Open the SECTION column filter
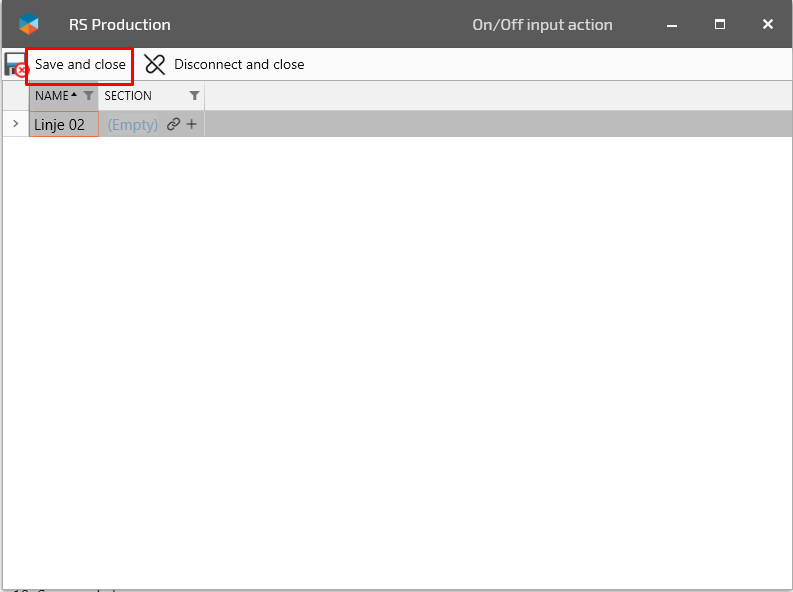Viewport: 793px width, 592px height. 194,96
